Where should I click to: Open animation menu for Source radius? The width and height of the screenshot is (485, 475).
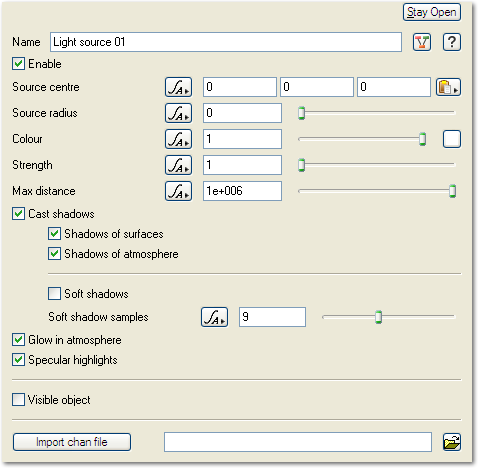pos(178,113)
